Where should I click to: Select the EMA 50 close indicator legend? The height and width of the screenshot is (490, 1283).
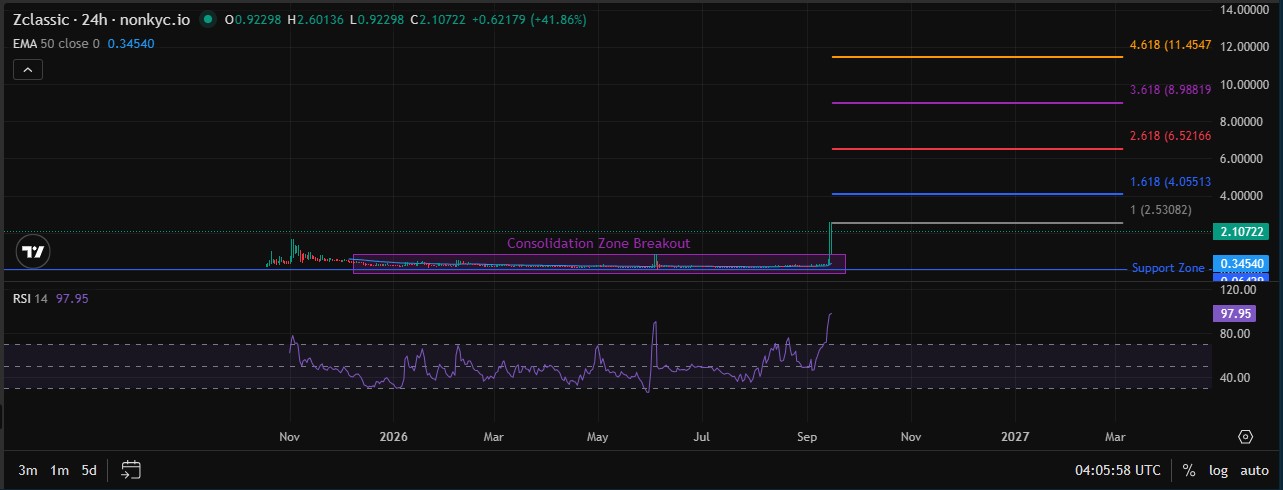[x=57, y=44]
